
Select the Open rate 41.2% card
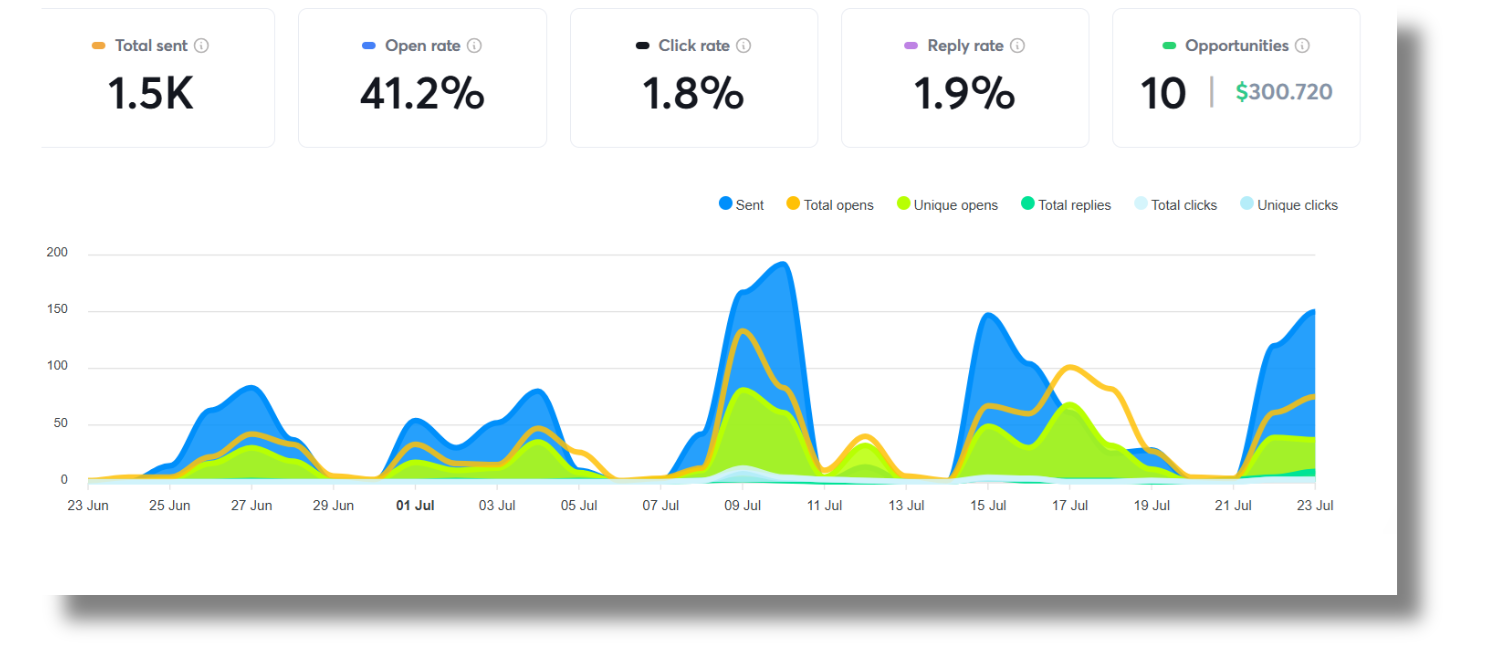422,78
